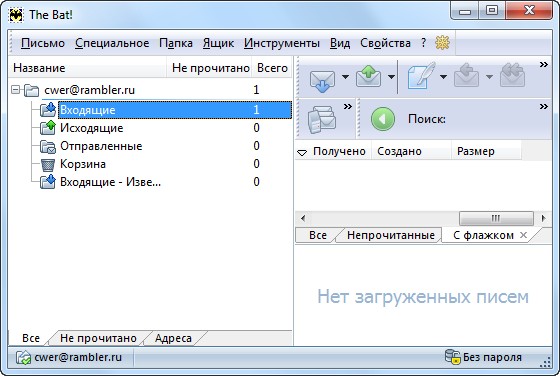Click the unread count 1 for Входящие
560x376 pixels.
(x=256, y=110)
